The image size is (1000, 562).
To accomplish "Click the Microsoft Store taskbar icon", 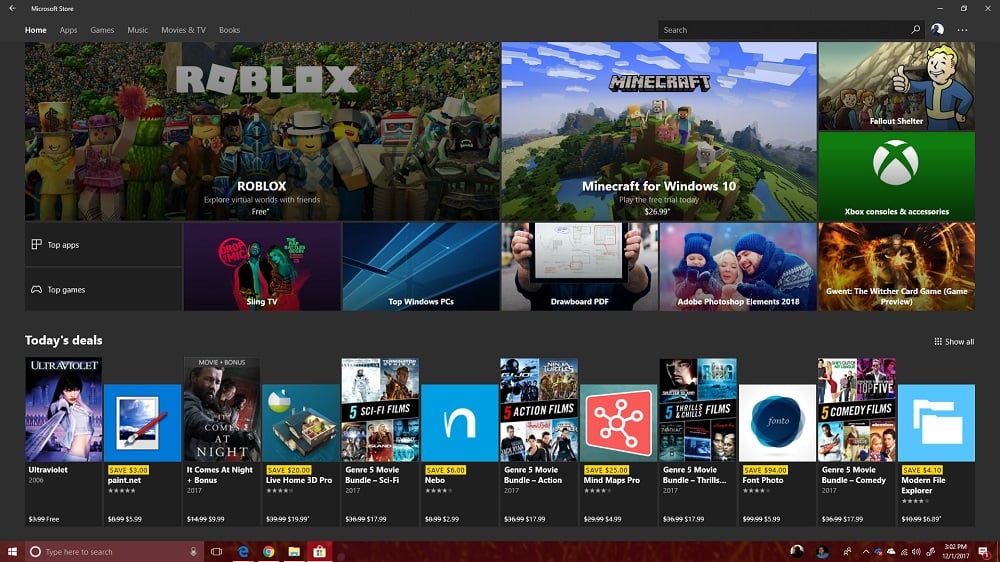I will pos(320,552).
